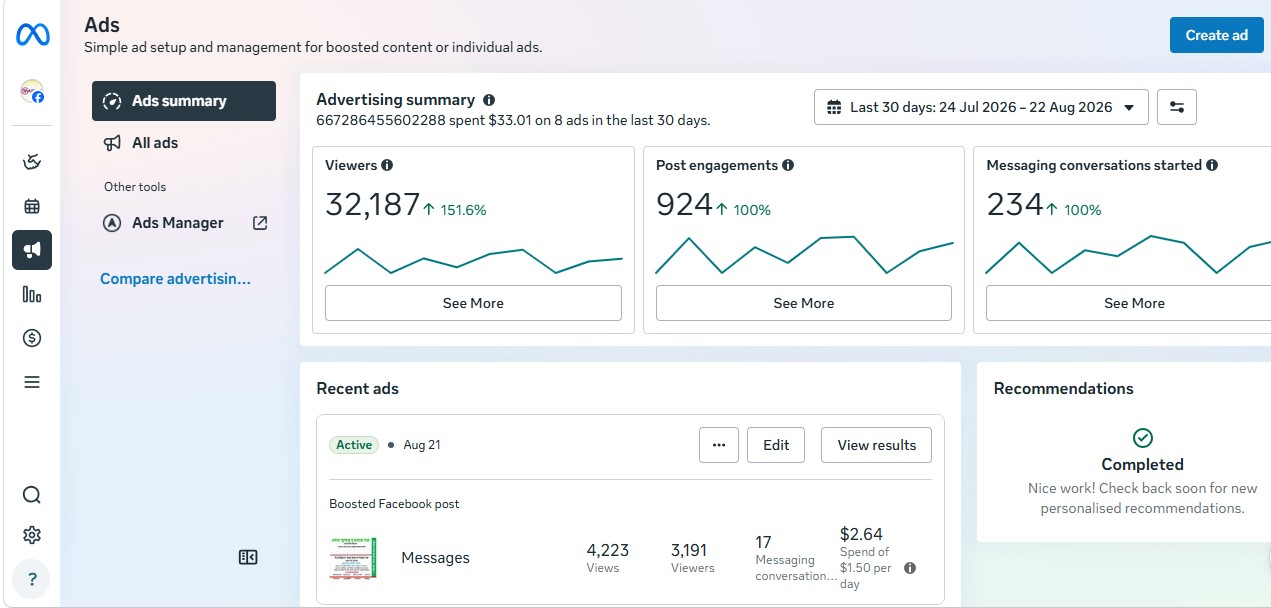
Task: Open the boosted post ad thumbnail
Action: (x=353, y=558)
